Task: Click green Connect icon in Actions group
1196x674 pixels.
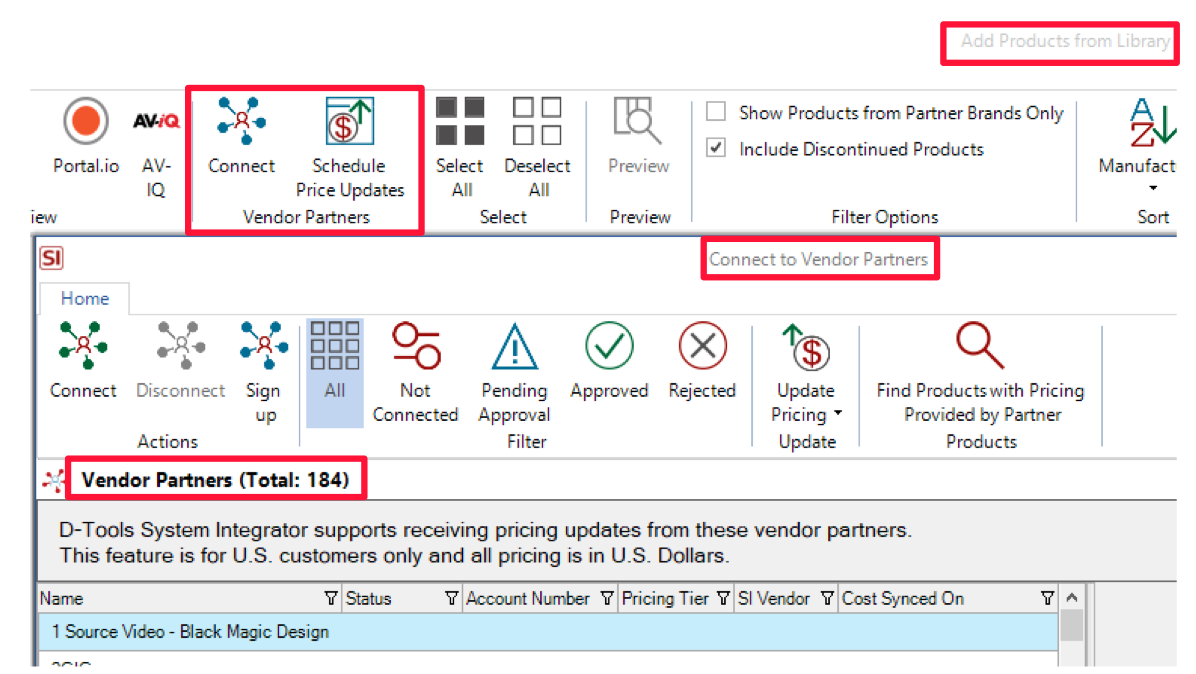Action: 83,345
